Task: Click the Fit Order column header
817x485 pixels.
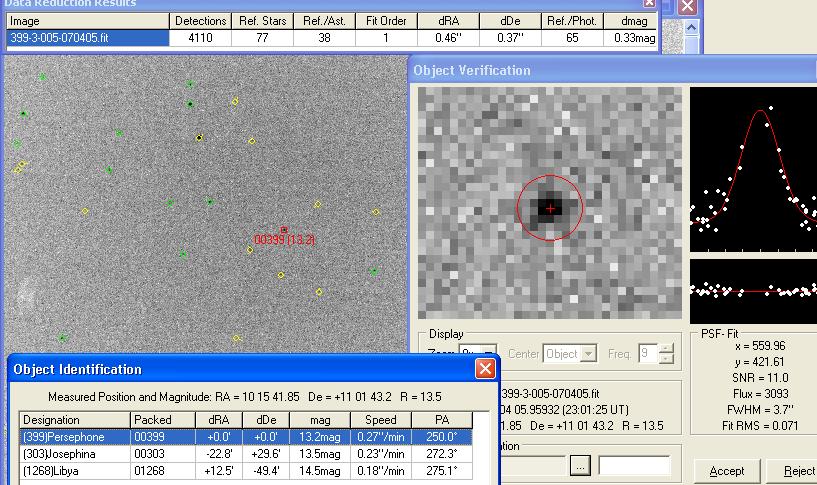Action: pyautogui.click(x=386, y=21)
